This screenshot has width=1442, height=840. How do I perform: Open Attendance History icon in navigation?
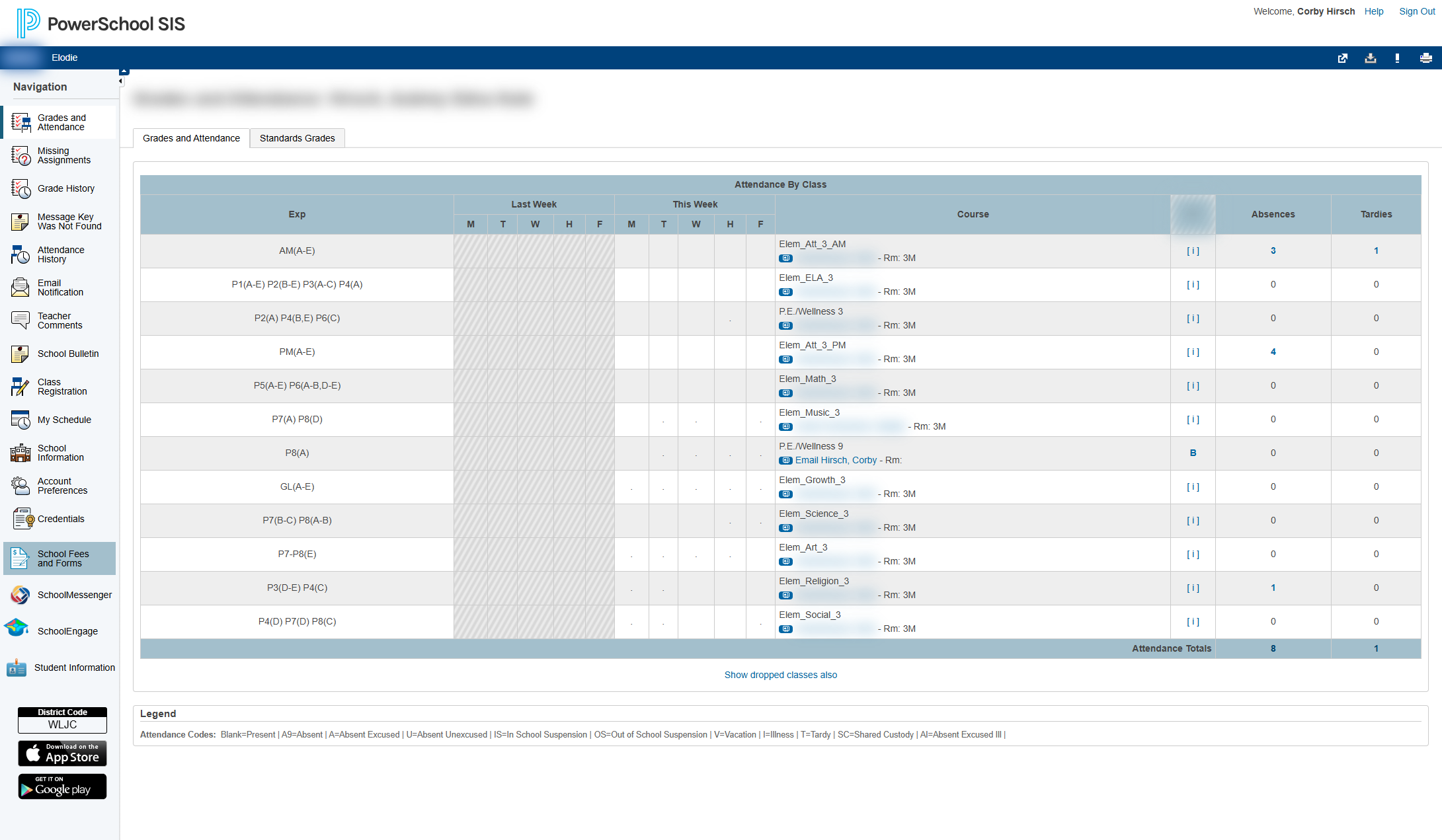[x=20, y=254]
